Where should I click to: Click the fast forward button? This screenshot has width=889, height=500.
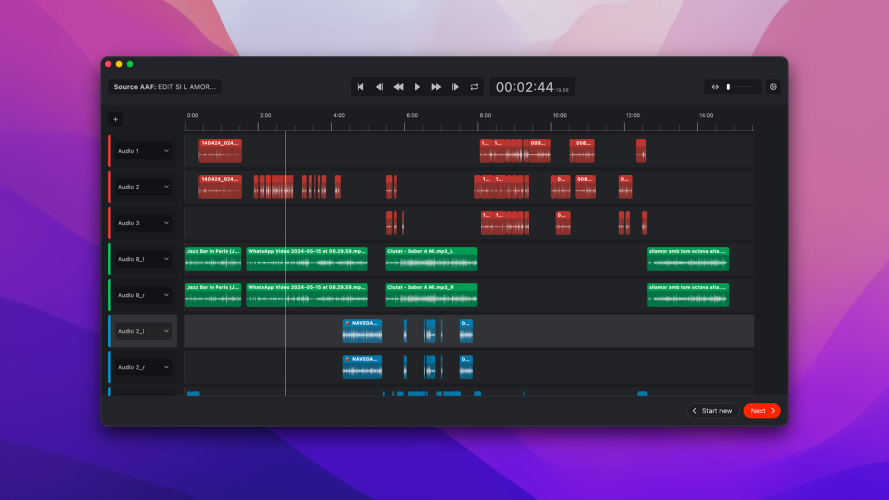[x=436, y=87]
